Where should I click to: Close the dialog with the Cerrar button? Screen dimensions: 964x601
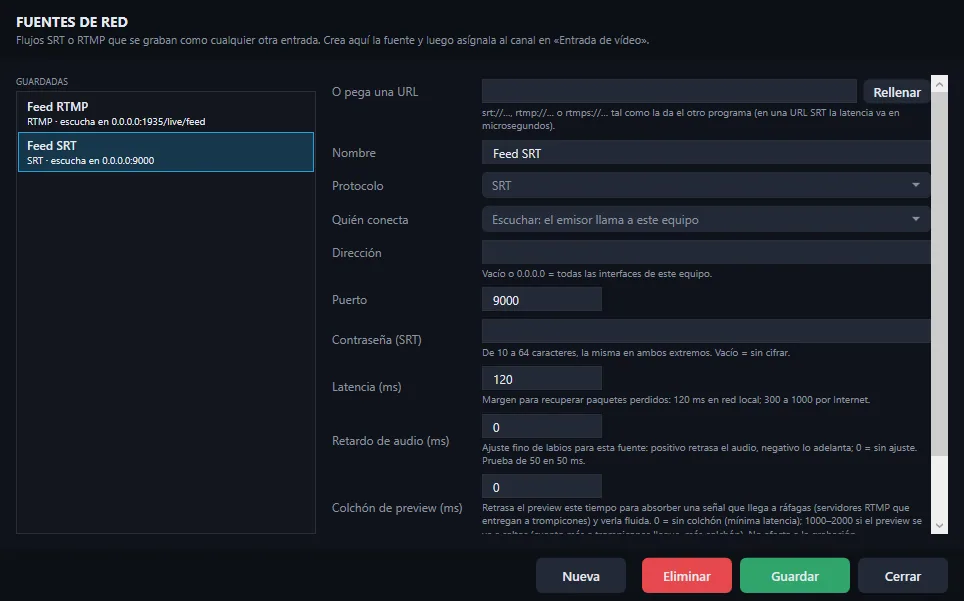point(903,576)
